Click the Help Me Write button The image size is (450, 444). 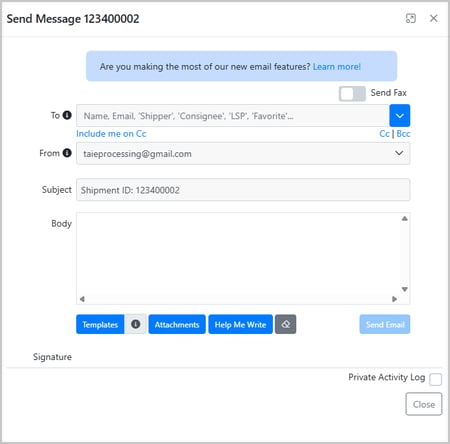click(240, 324)
